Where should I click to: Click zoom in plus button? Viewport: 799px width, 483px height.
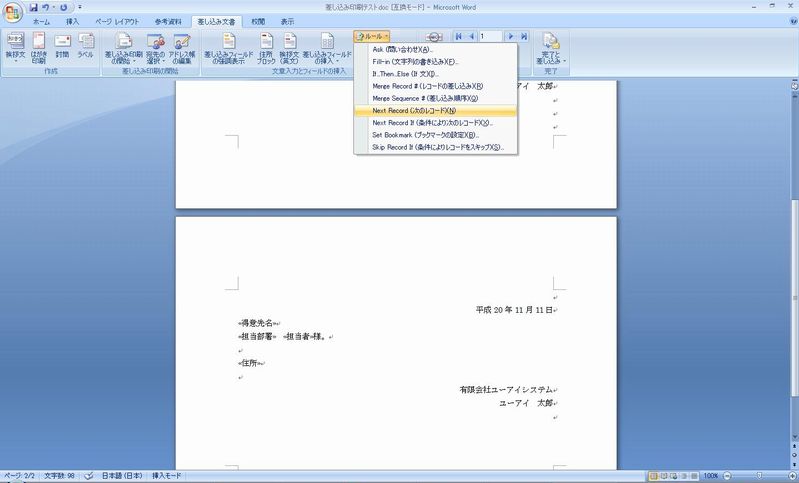792,476
